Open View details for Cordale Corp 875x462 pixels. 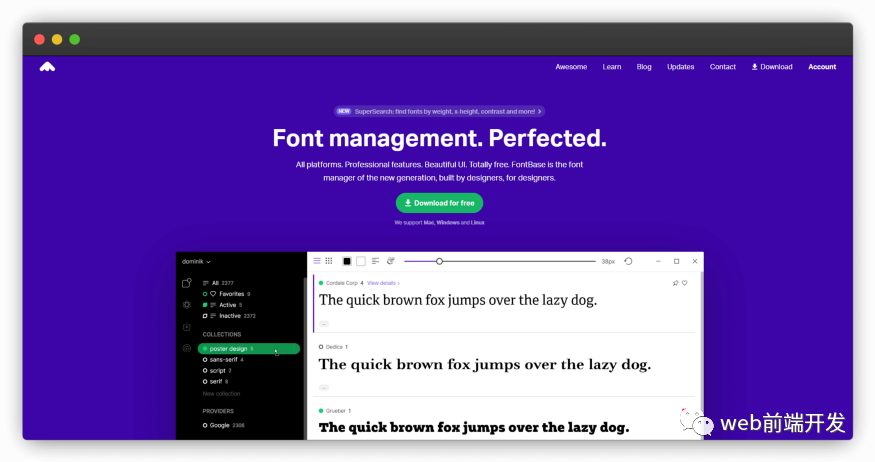(383, 283)
